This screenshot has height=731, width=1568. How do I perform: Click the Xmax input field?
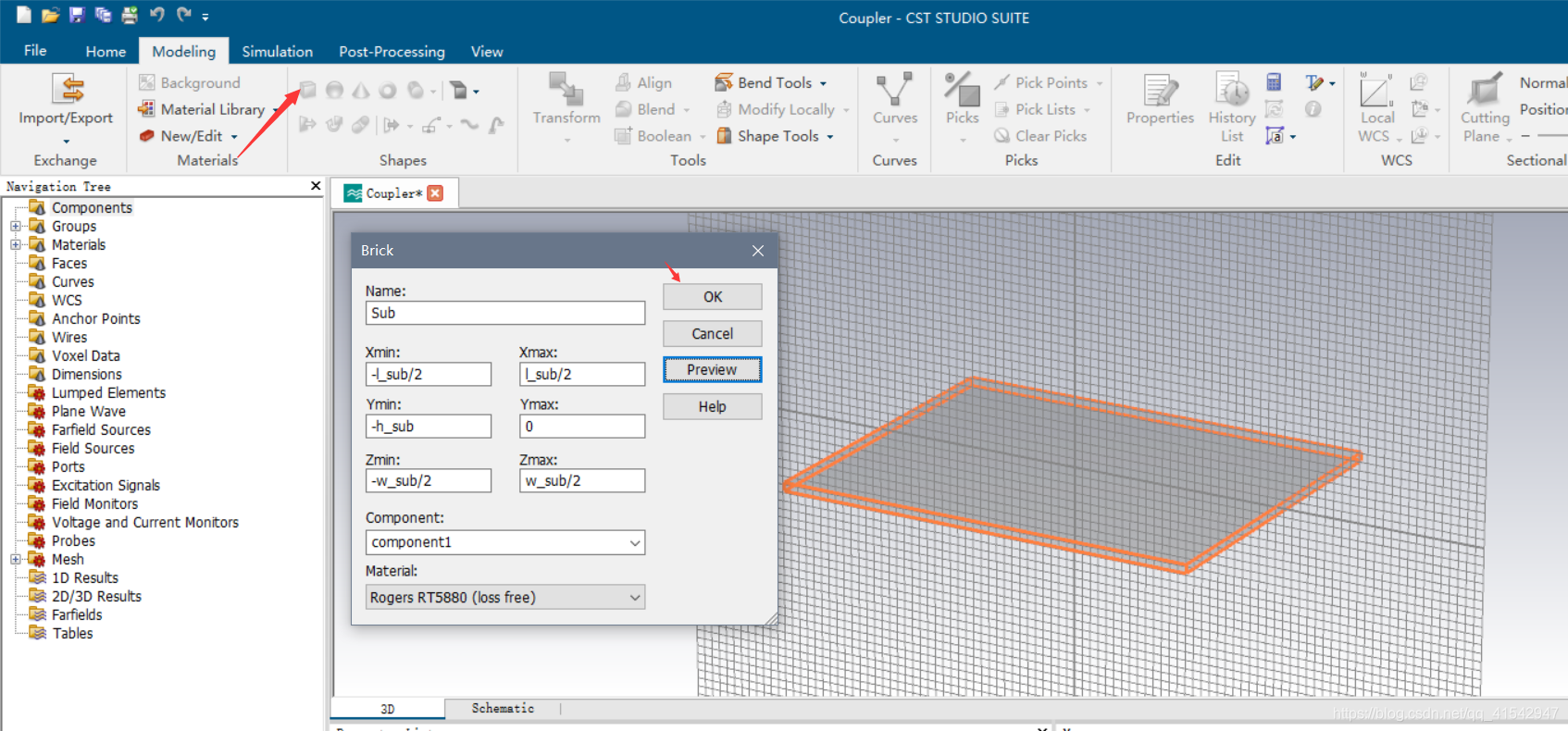click(582, 374)
